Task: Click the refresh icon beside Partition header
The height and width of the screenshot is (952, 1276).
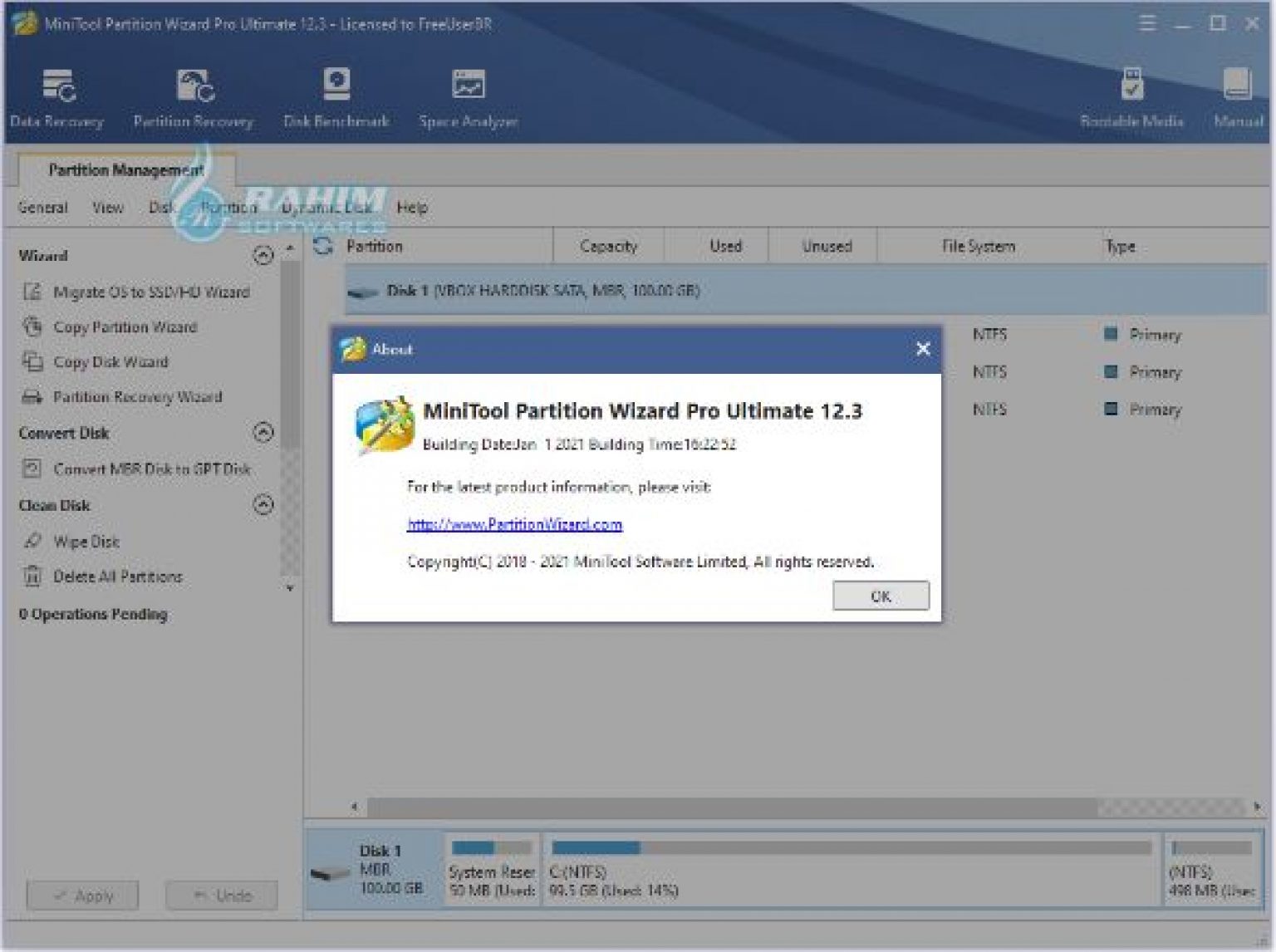Action: point(323,246)
